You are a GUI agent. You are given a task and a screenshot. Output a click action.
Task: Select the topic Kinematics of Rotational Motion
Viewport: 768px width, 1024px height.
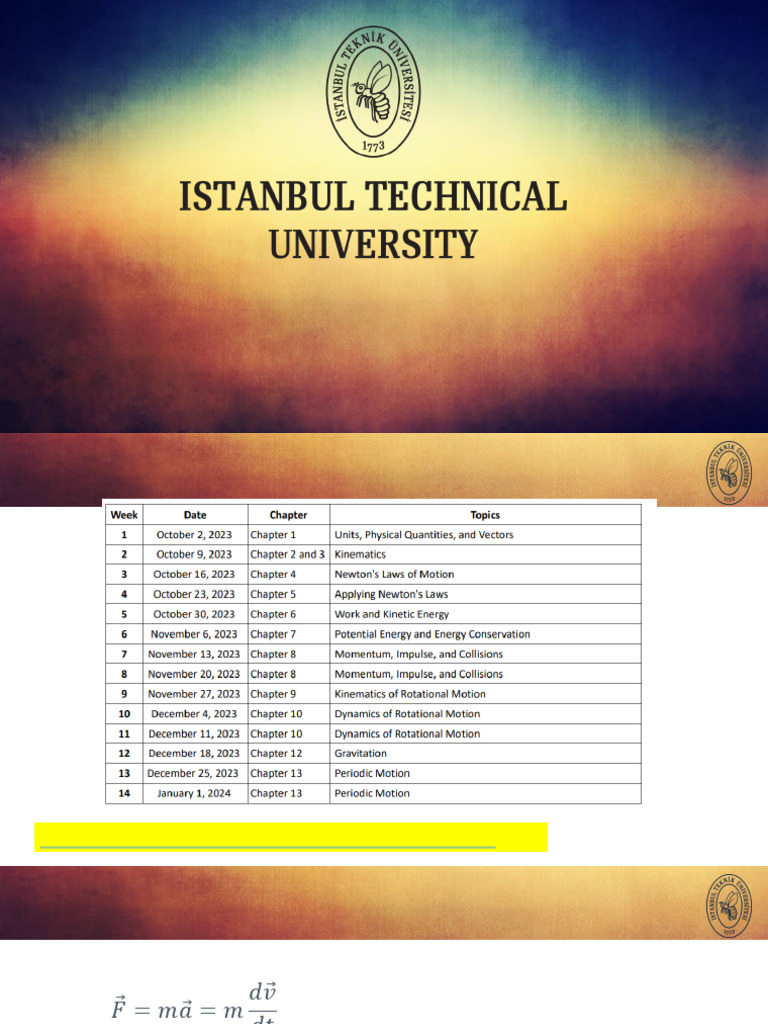point(410,694)
